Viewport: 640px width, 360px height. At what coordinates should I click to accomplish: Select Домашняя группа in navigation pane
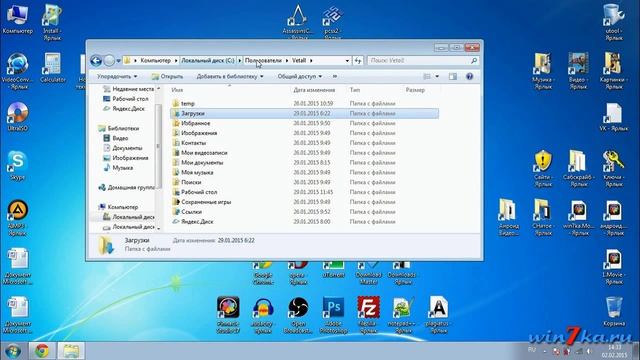[x=127, y=187]
